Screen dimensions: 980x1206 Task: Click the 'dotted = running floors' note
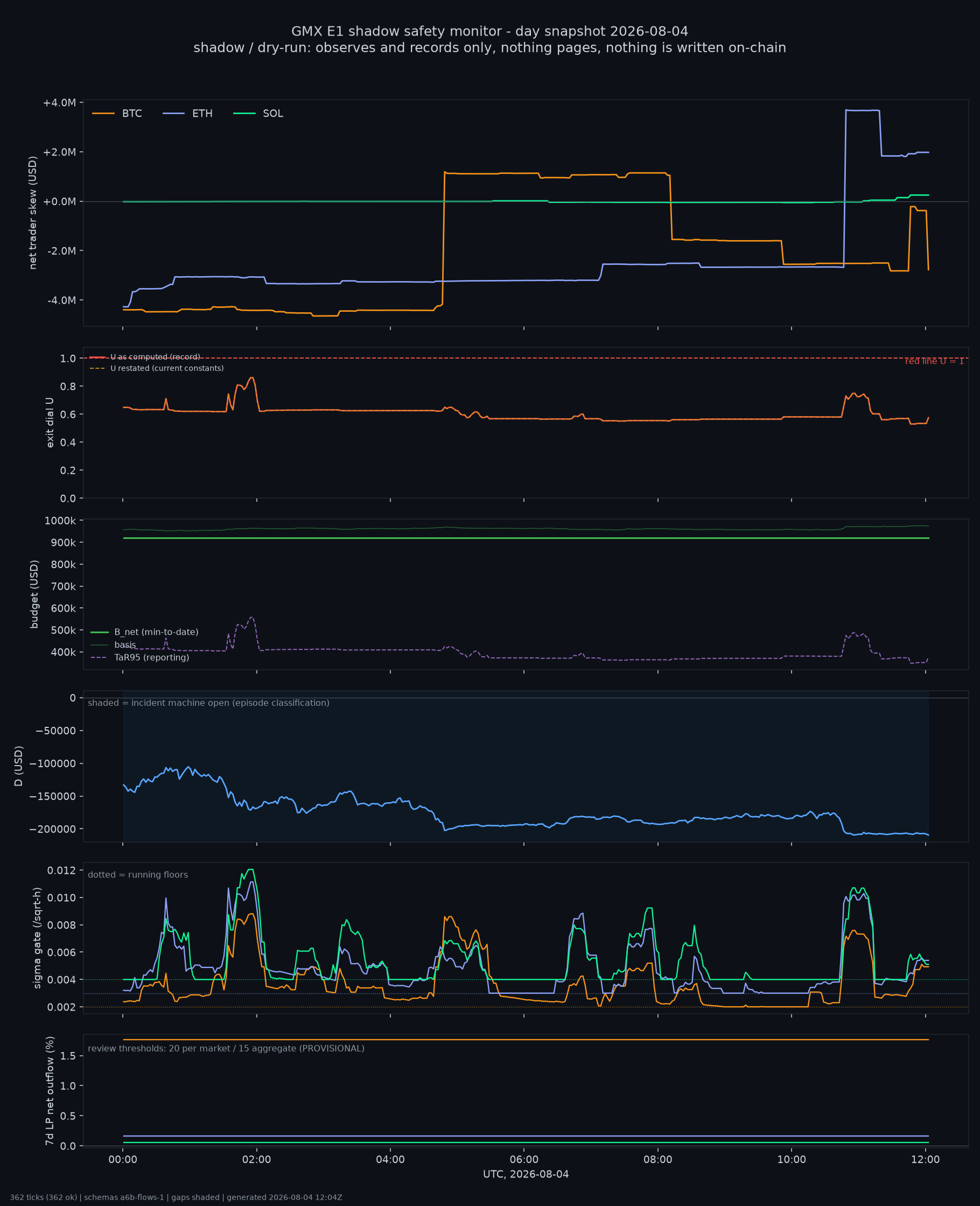point(138,875)
